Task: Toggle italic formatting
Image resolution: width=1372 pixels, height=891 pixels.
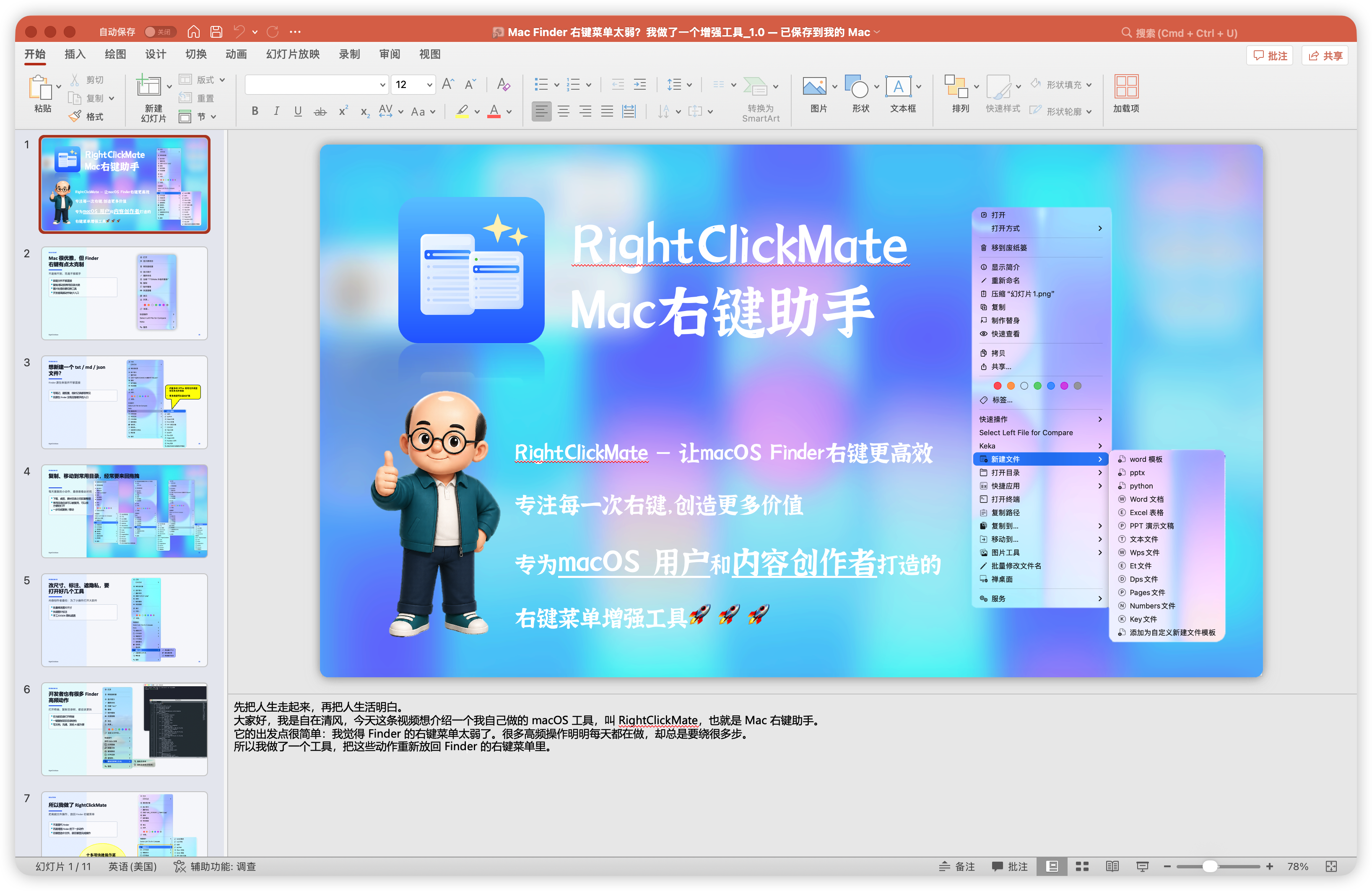Action: [276, 111]
